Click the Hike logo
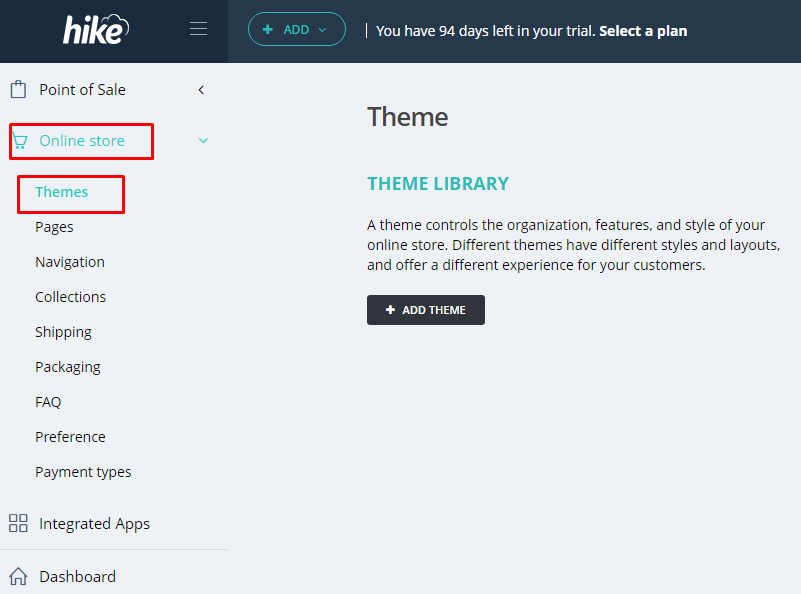Image resolution: width=801 pixels, height=594 pixels. 96,30
